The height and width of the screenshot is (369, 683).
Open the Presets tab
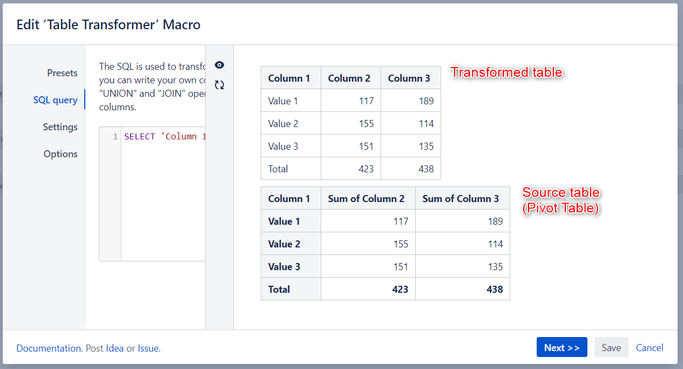pyautogui.click(x=62, y=73)
